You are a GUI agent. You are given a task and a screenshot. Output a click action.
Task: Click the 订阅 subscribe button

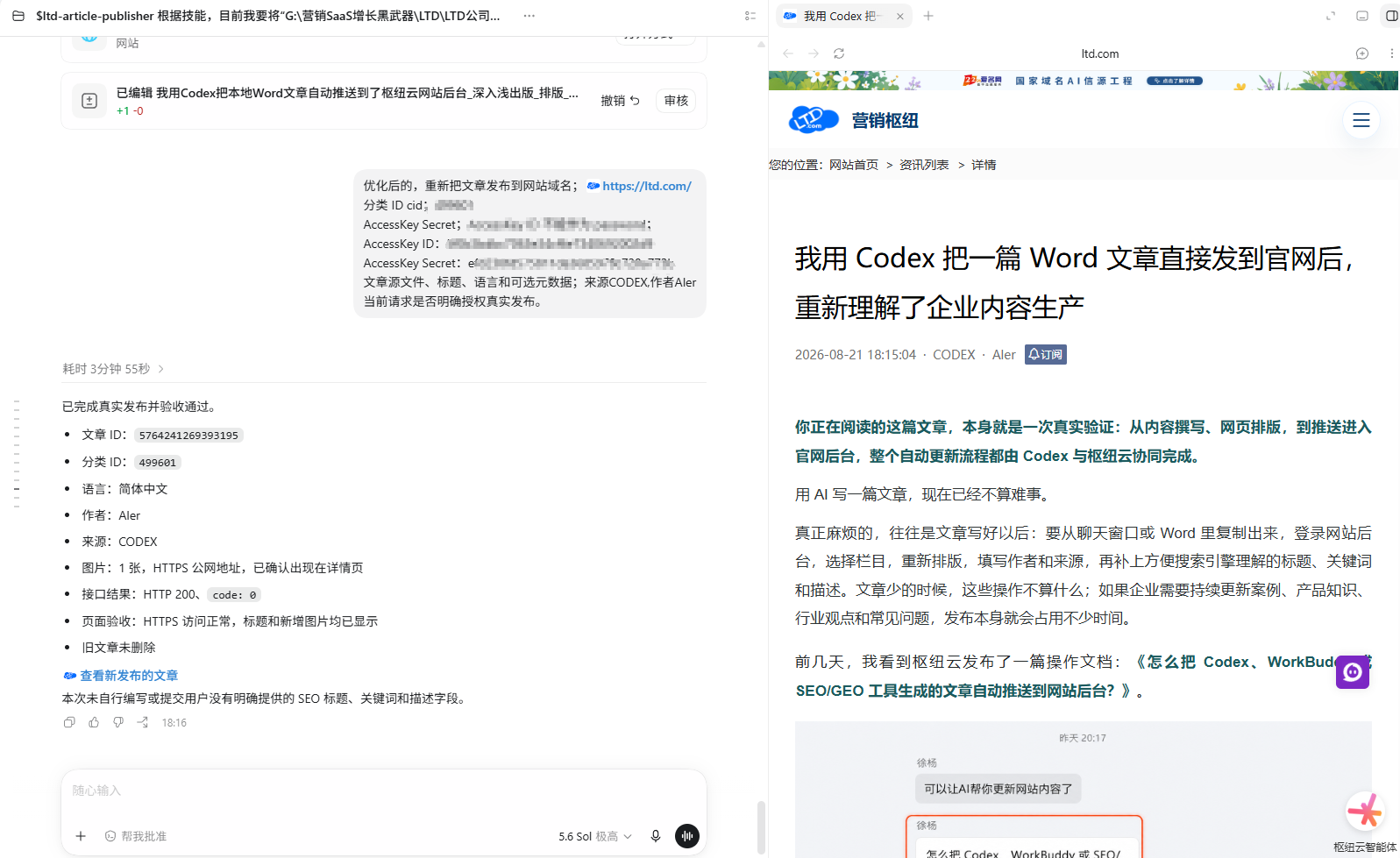[x=1046, y=355]
